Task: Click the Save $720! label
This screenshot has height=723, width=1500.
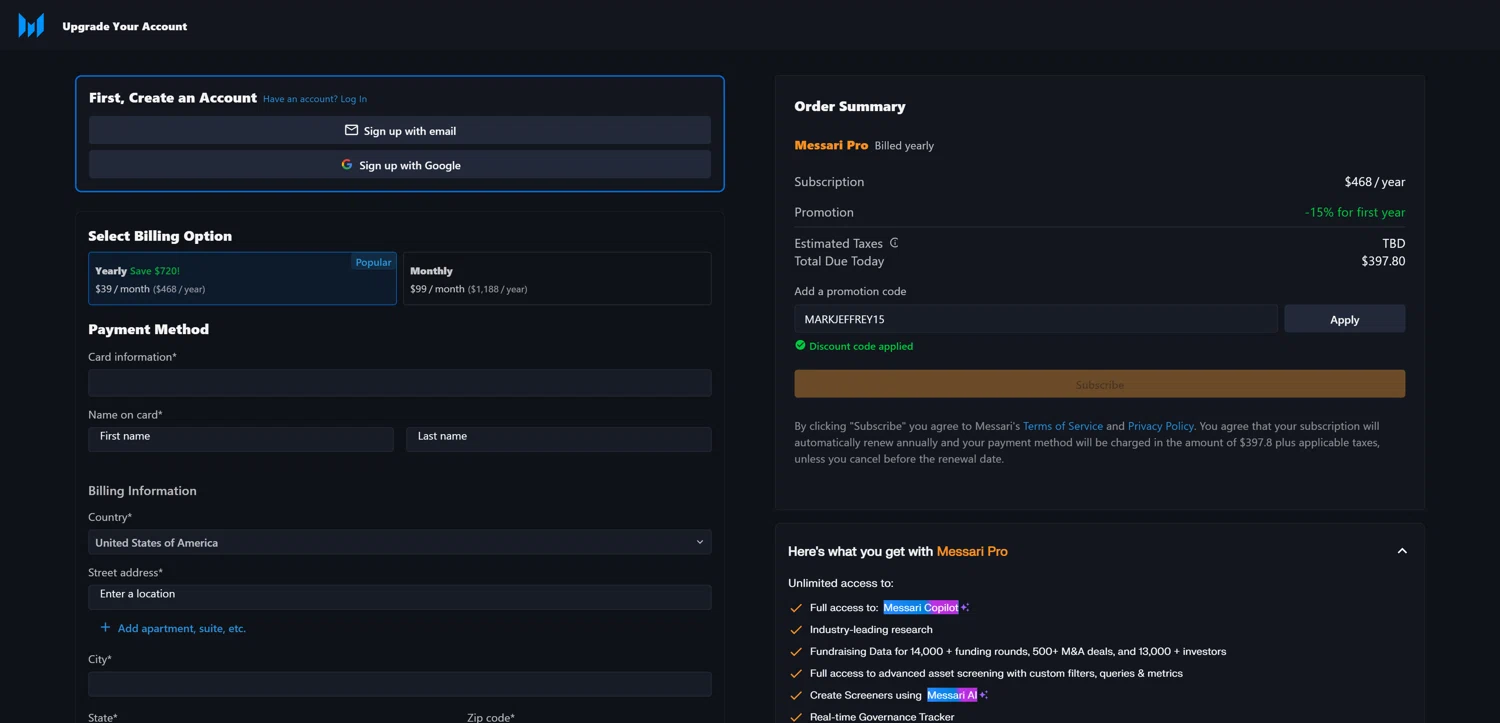Action: coord(155,271)
